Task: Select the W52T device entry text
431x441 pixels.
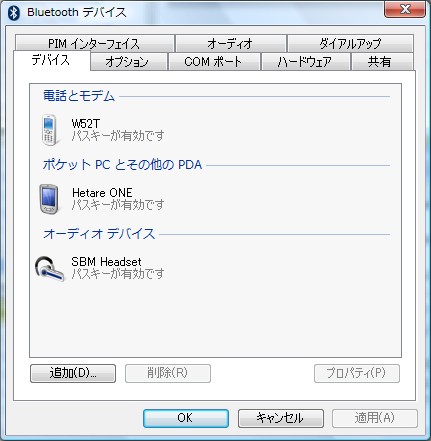Action: (x=86, y=124)
